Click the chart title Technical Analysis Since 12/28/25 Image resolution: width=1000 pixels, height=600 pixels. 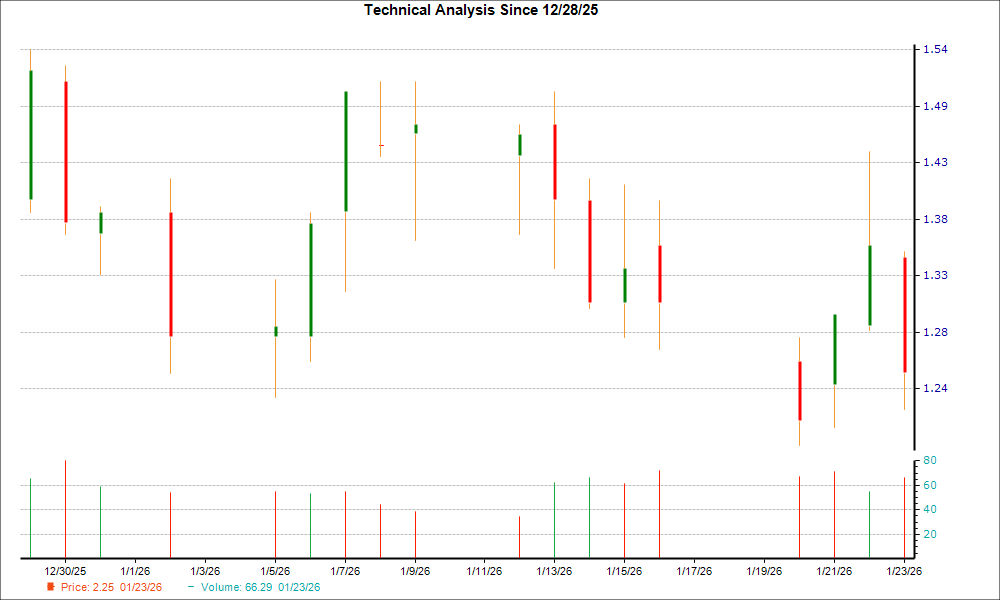[x=480, y=9]
